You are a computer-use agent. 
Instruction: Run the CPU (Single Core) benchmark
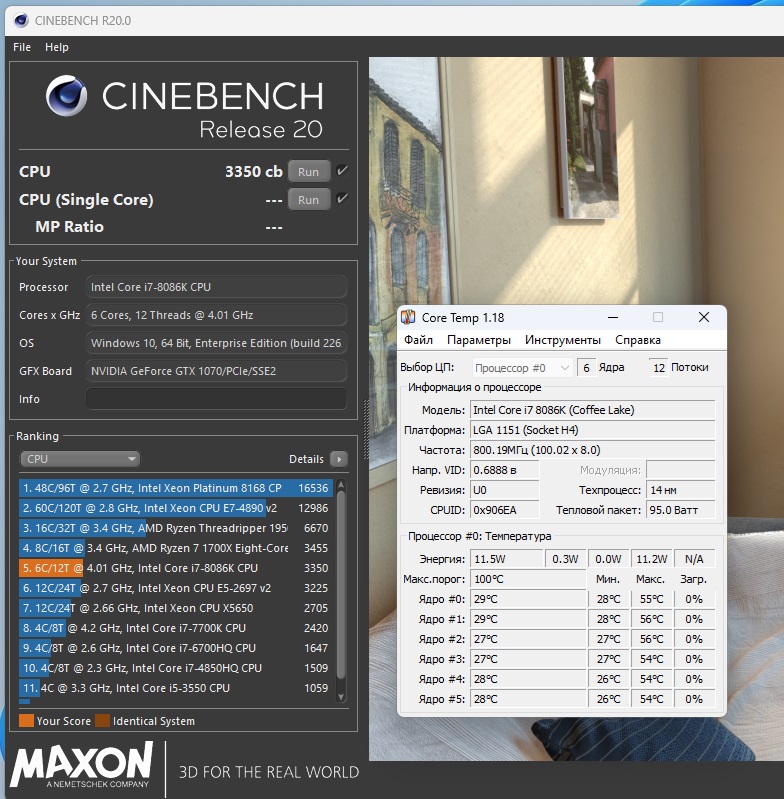[309, 200]
